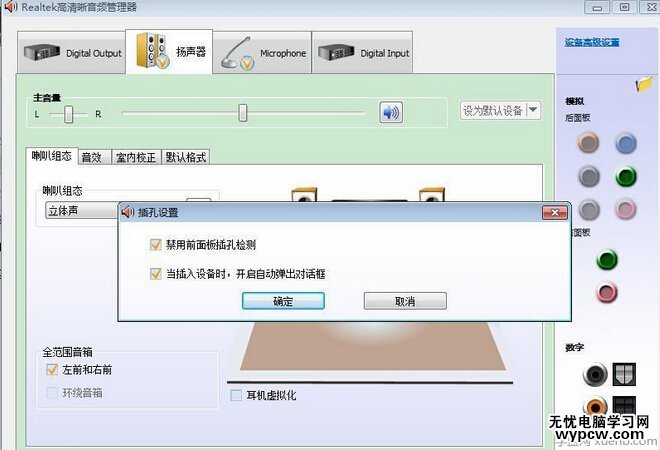Screen dimensions: 660x450
Task: Click the pink front panel jack
Action: pyautogui.click(x=607, y=293)
